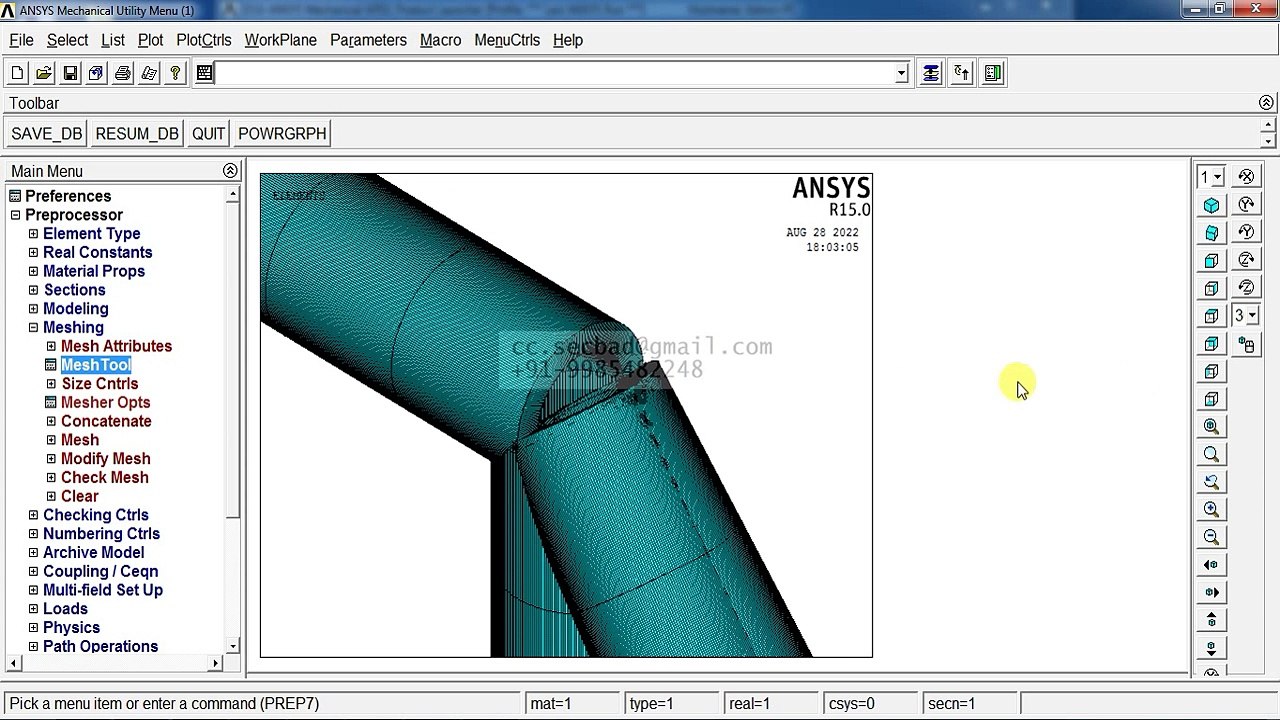The width and height of the screenshot is (1280, 720).
Task: Click the Zoom In plus magnifier
Action: tap(1212, 509)
